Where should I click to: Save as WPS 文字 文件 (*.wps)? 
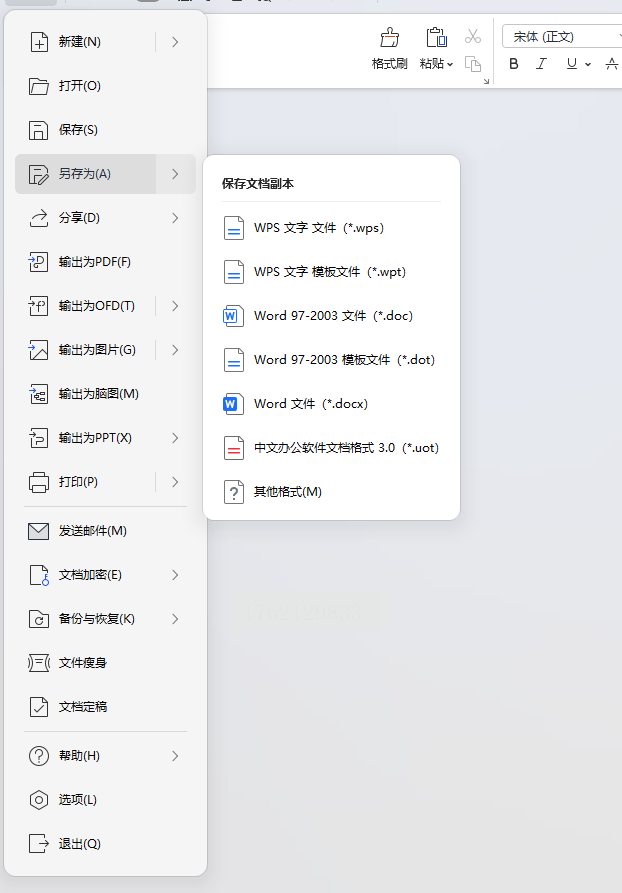(332, 228)
